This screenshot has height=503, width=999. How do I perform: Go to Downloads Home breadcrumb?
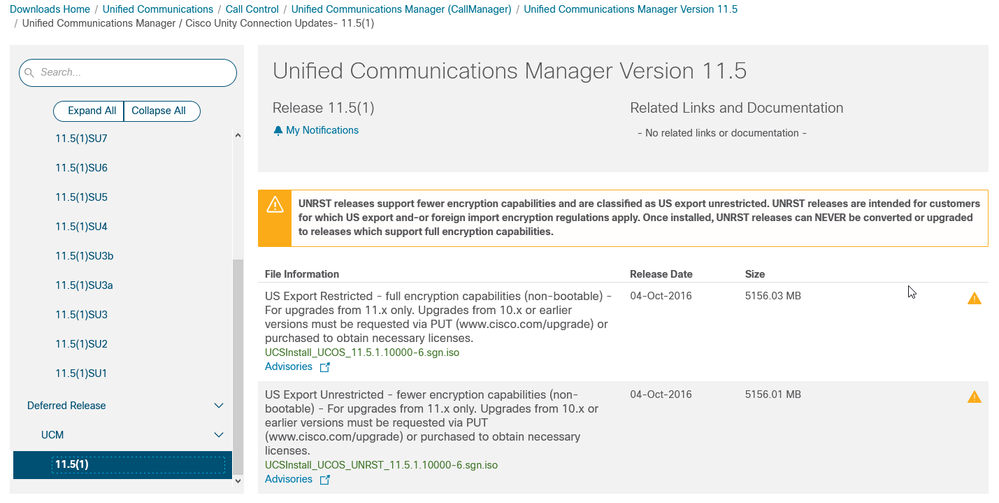point(50,10)
